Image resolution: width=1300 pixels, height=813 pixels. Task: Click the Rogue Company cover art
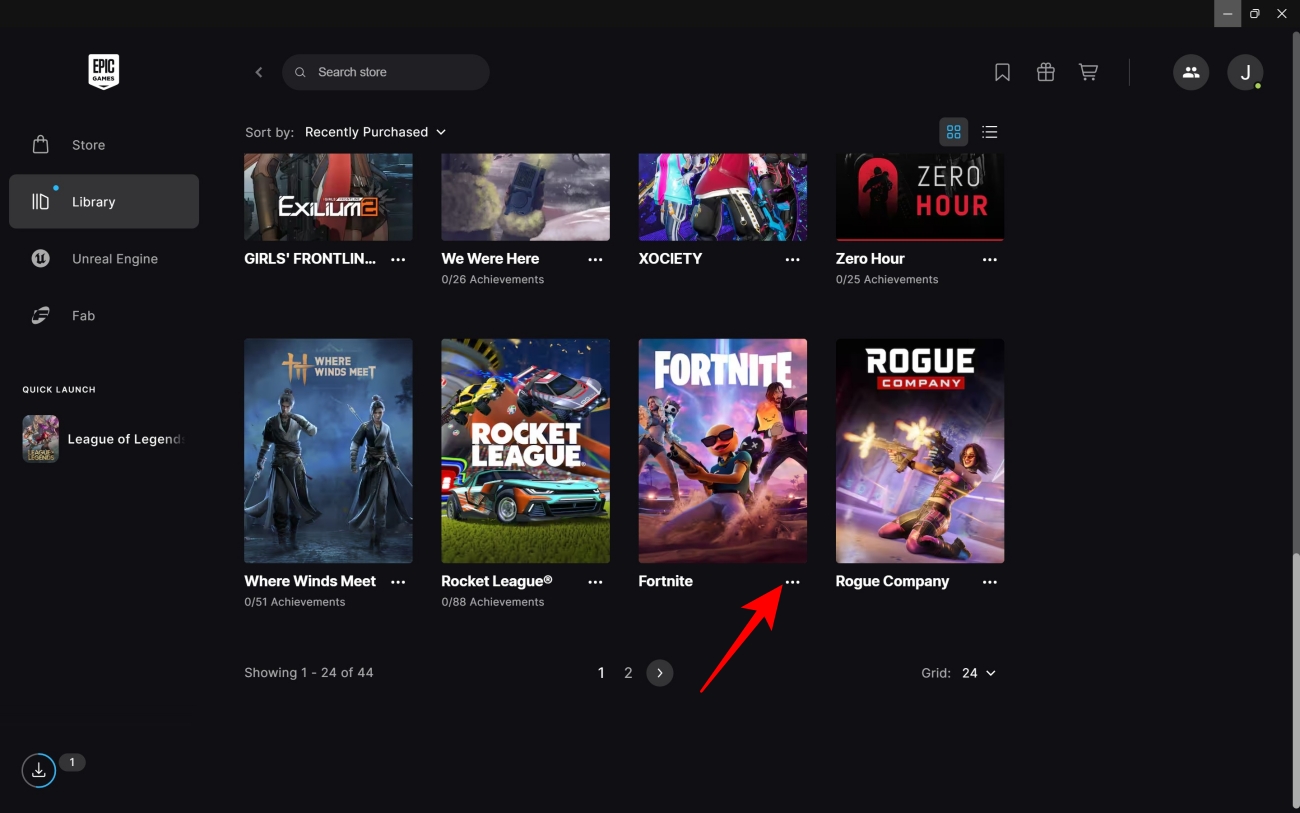(920, 451)
